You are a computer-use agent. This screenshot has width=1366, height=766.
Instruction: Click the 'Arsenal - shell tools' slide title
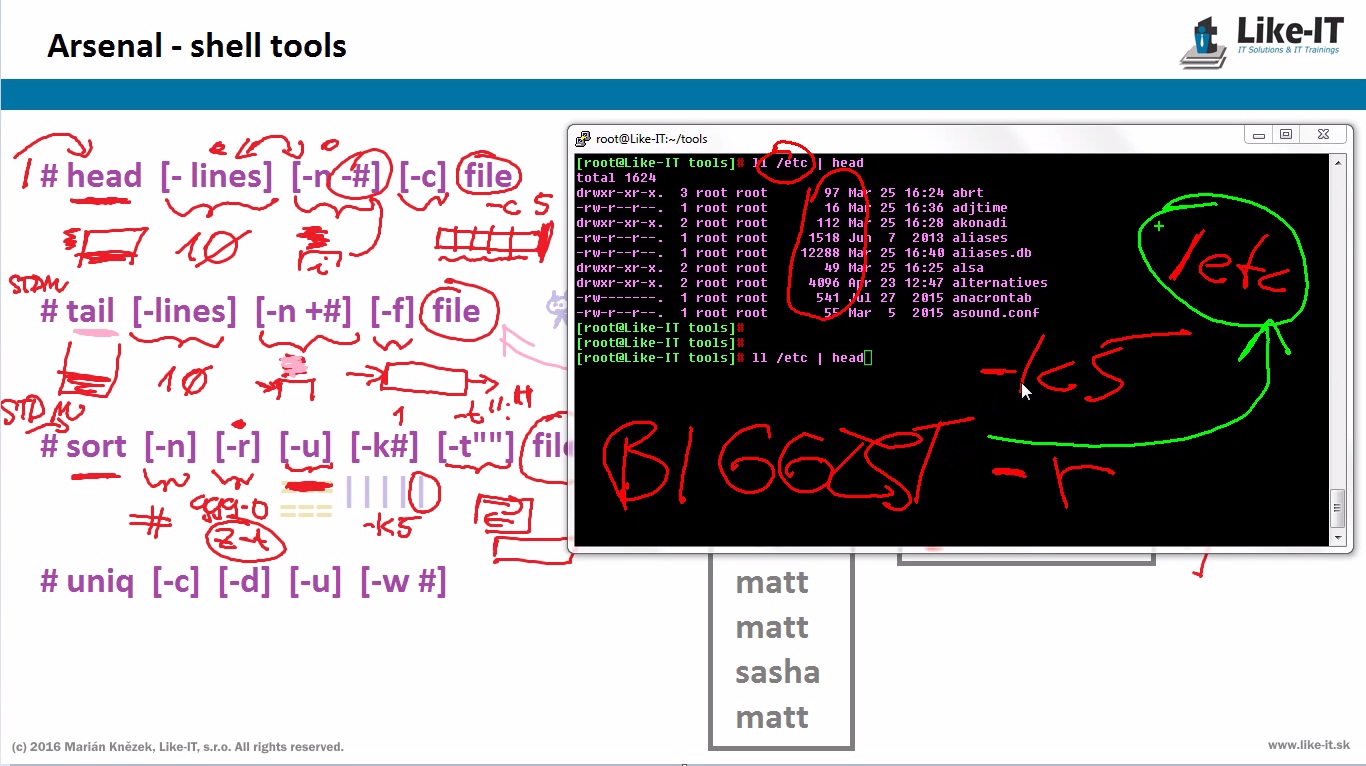(x=197, y=46)
